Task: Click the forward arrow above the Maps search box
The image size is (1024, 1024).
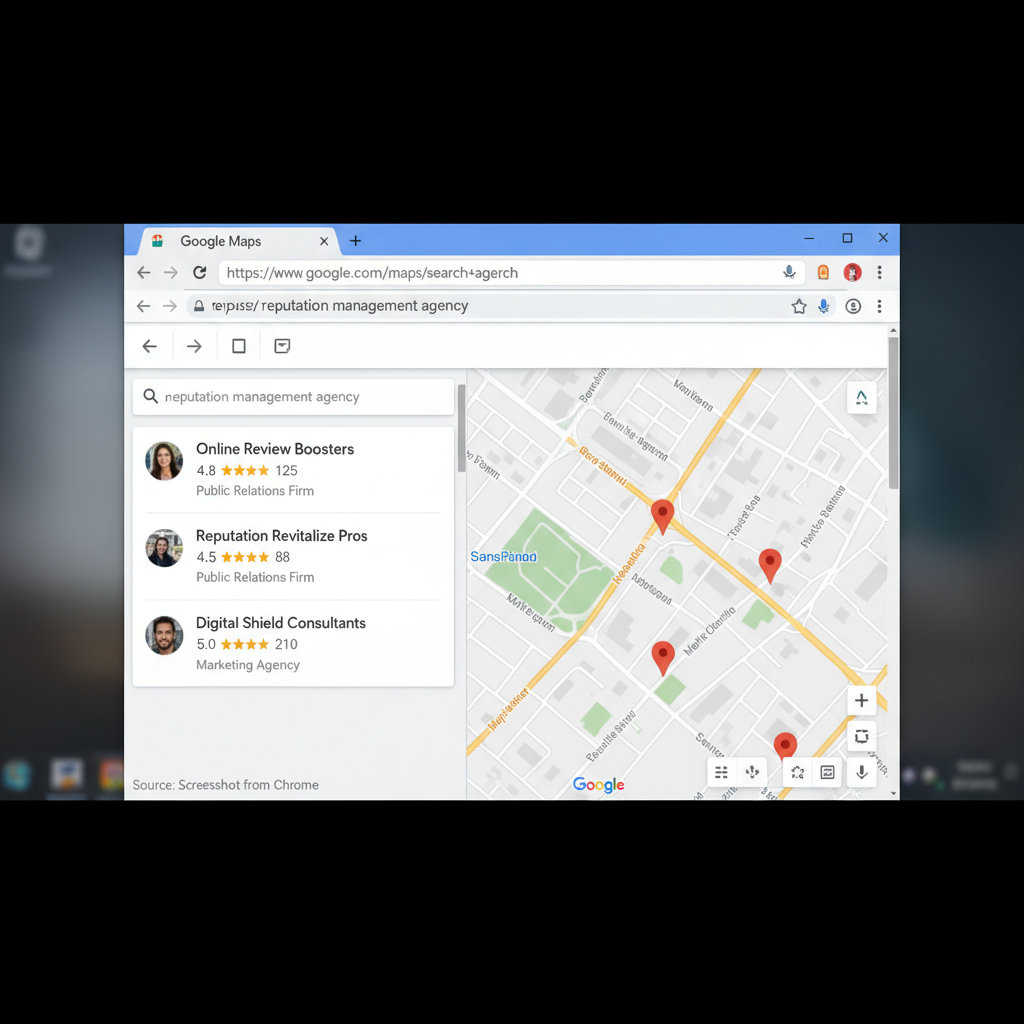Action: pyautogui.click(x=194, y=346)
